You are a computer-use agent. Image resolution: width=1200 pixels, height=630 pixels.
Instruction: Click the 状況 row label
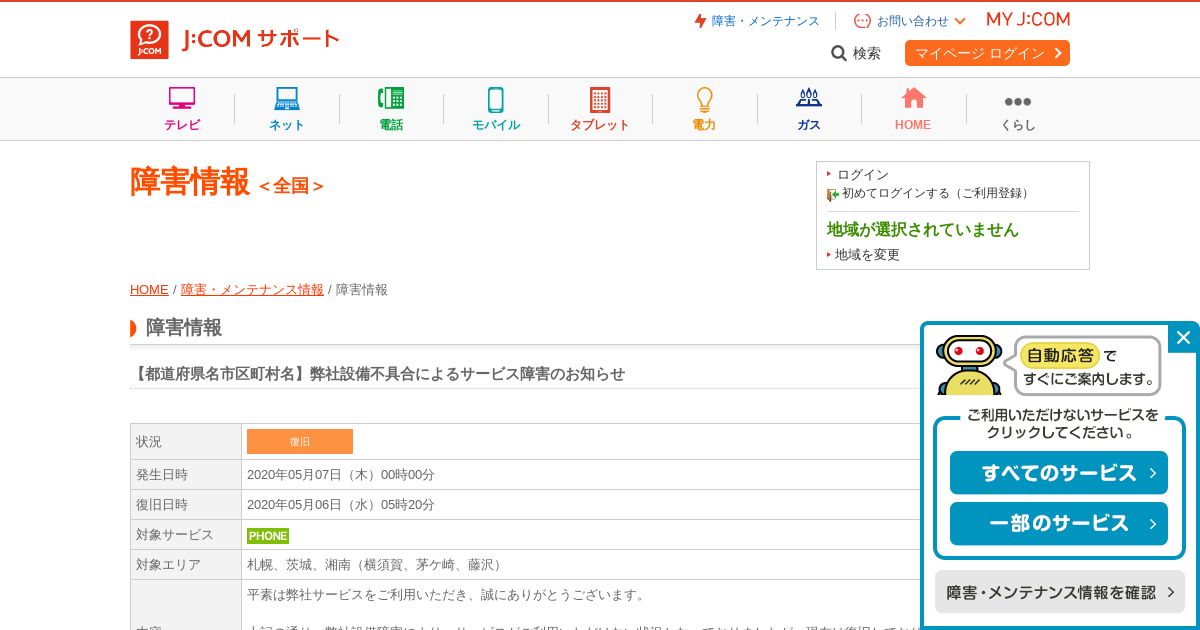pos(149,441)
